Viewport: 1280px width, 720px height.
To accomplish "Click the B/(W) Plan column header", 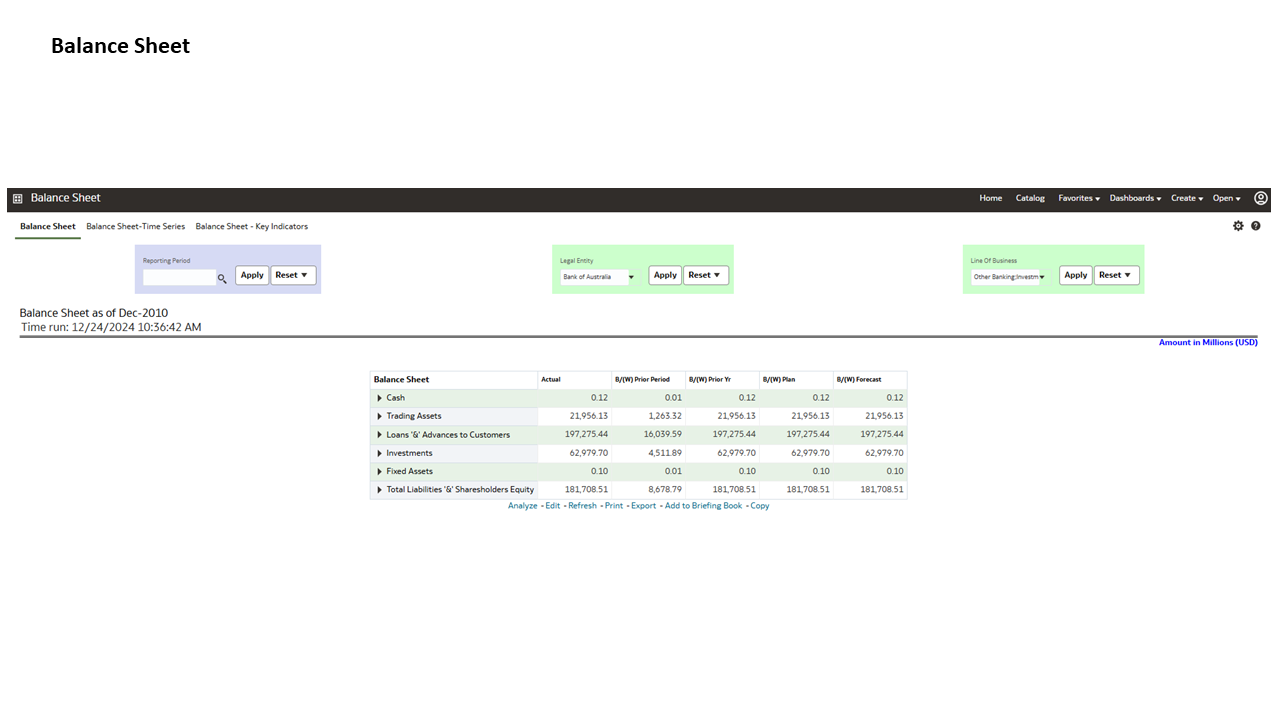I will pos(796,380).
